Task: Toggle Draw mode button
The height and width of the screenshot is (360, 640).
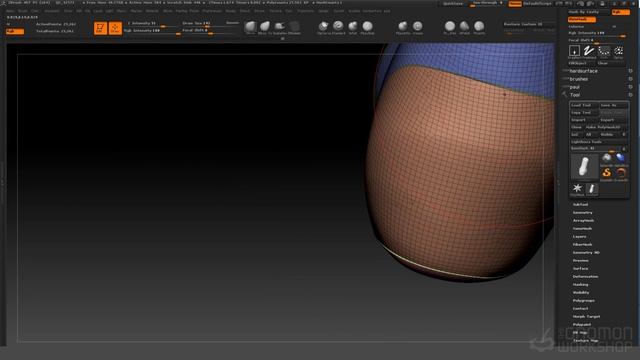Action: coord(115,28)
